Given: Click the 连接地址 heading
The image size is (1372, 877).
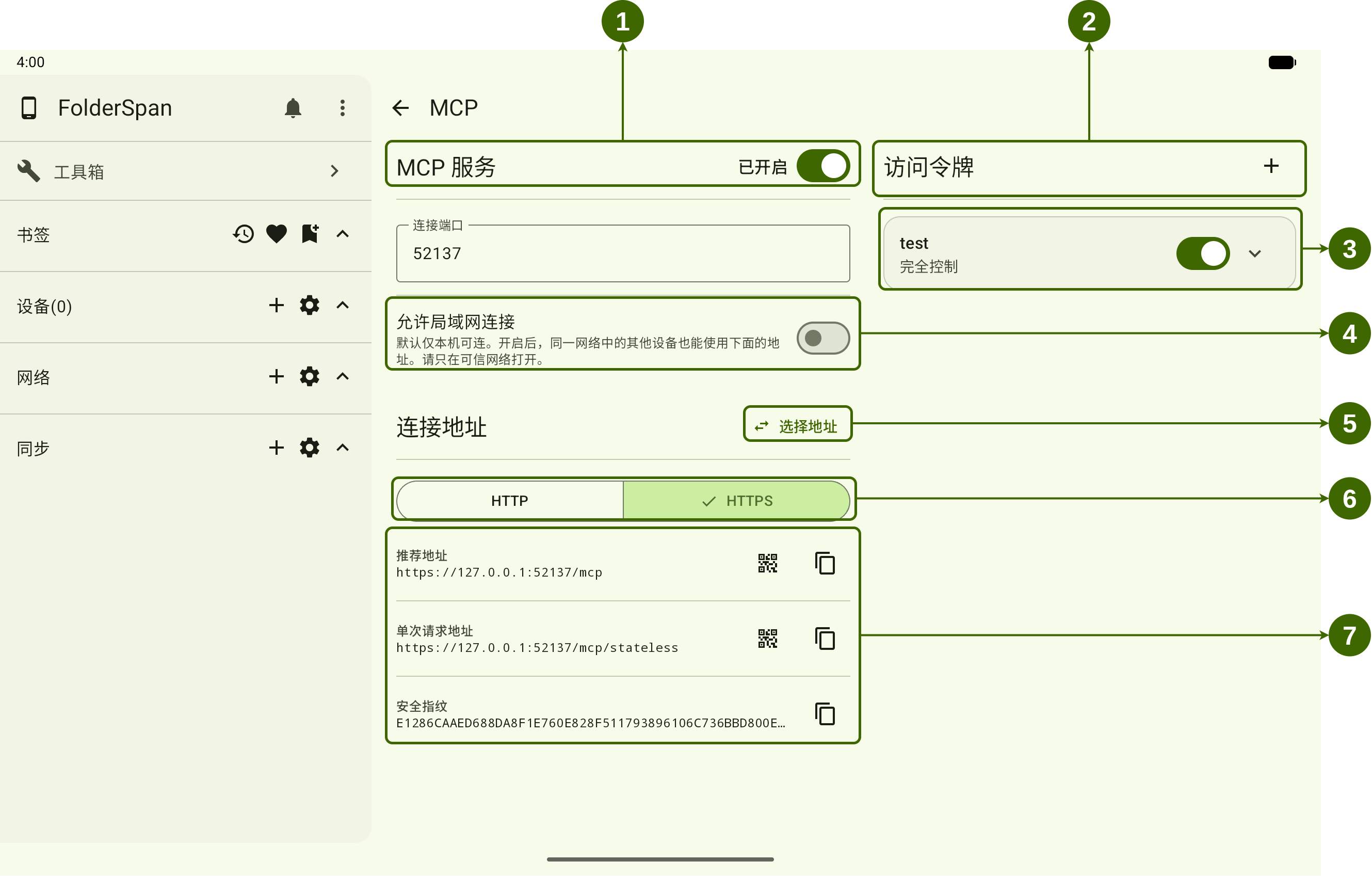Looking at the screenshot, I should click(442, 427).
